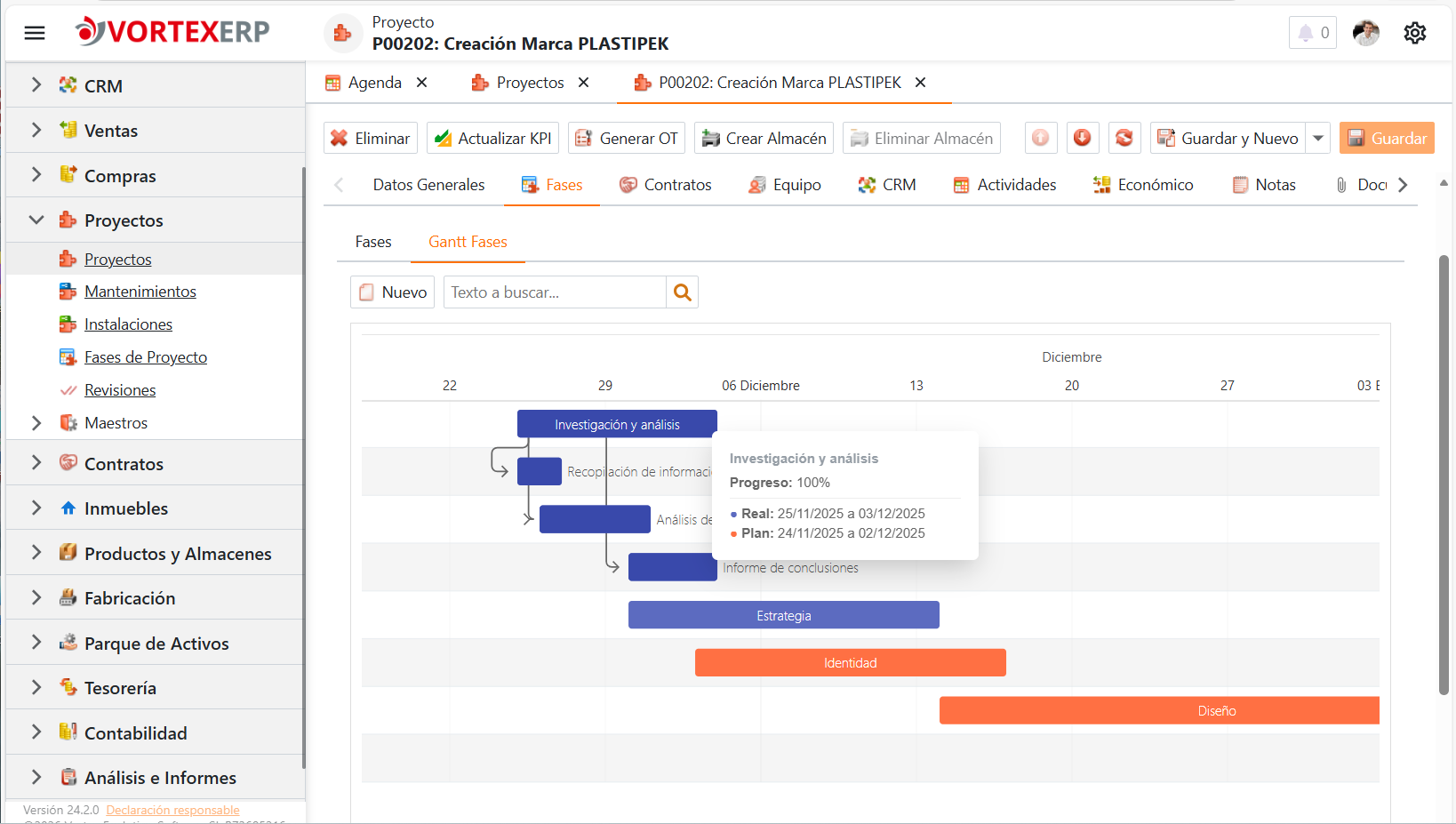
Task: Click the Texto a buscar field
Action: pyautogui.click(x=555, y=292)
